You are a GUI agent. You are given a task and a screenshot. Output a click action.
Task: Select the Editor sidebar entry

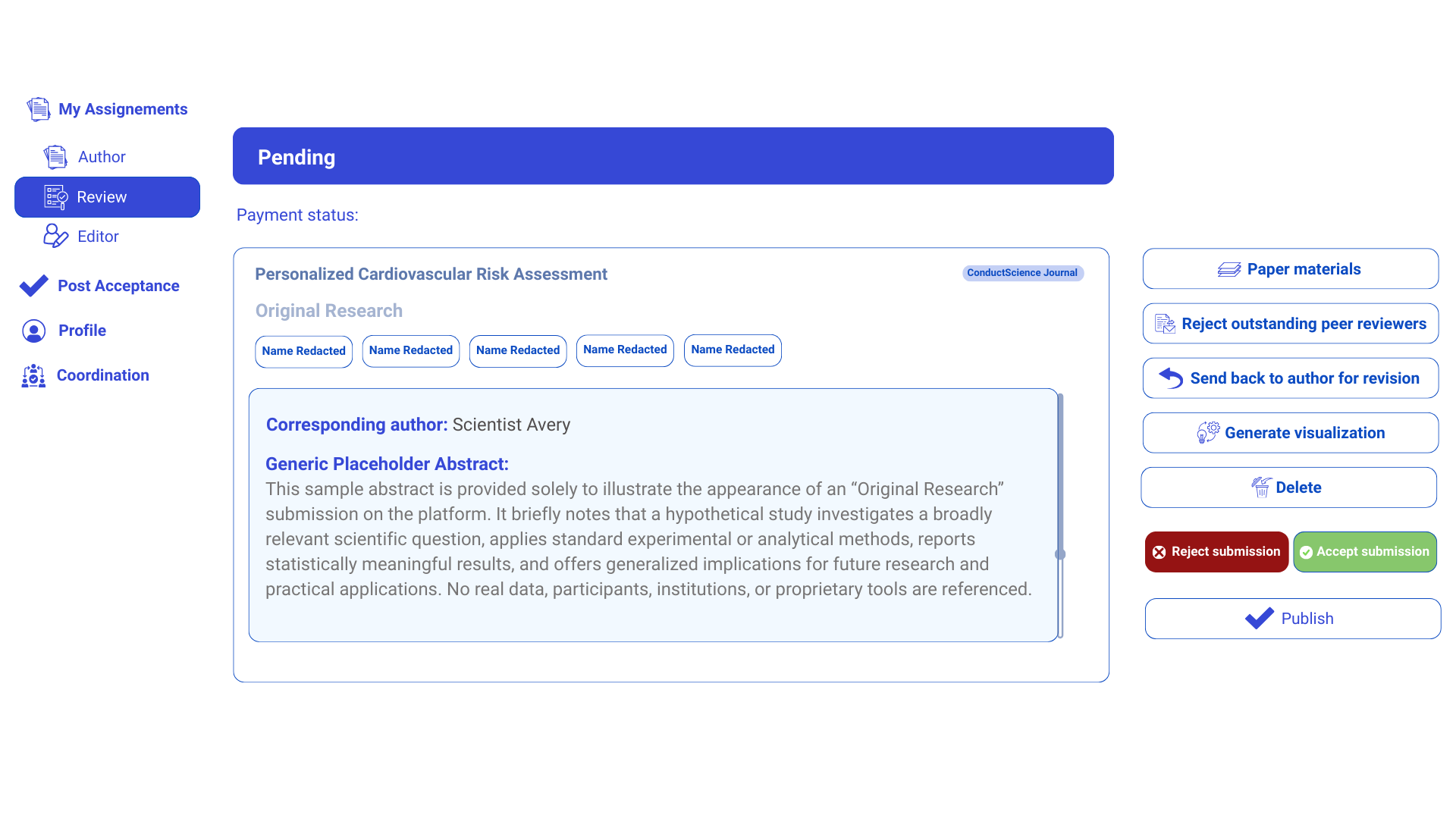tap(98, 237)
